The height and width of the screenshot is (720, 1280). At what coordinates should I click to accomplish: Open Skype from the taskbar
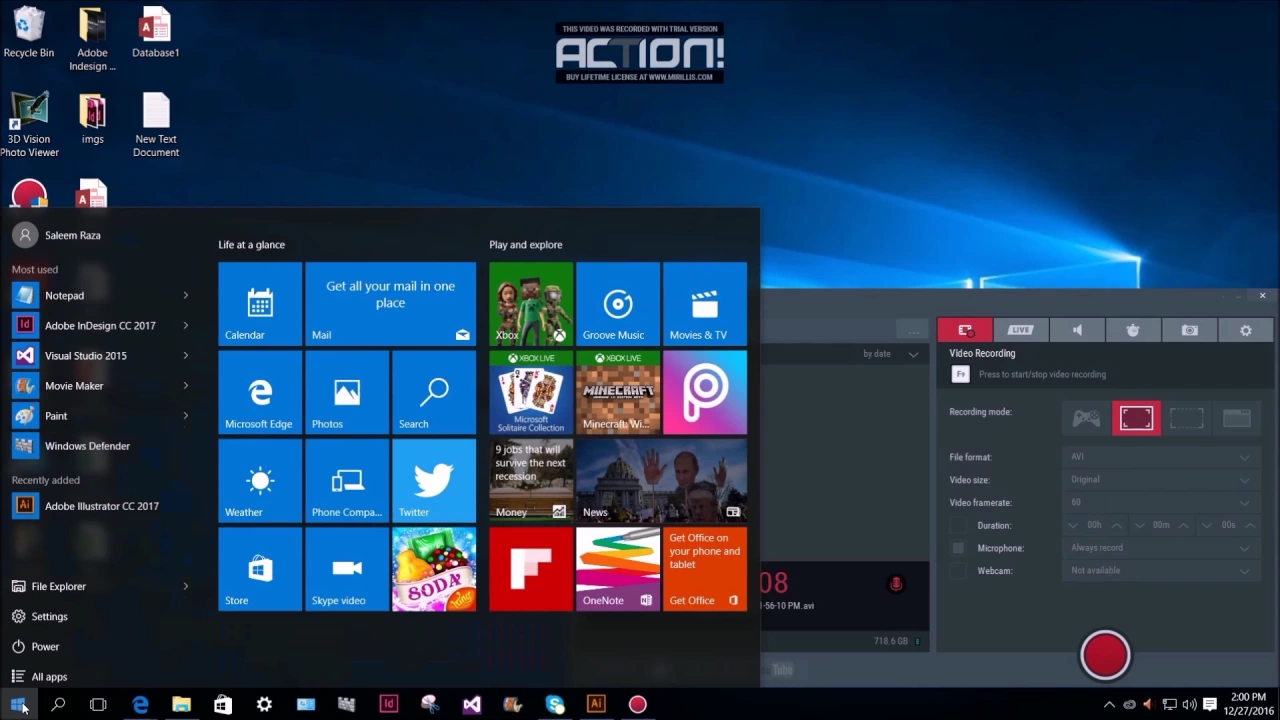click(555, 705)
